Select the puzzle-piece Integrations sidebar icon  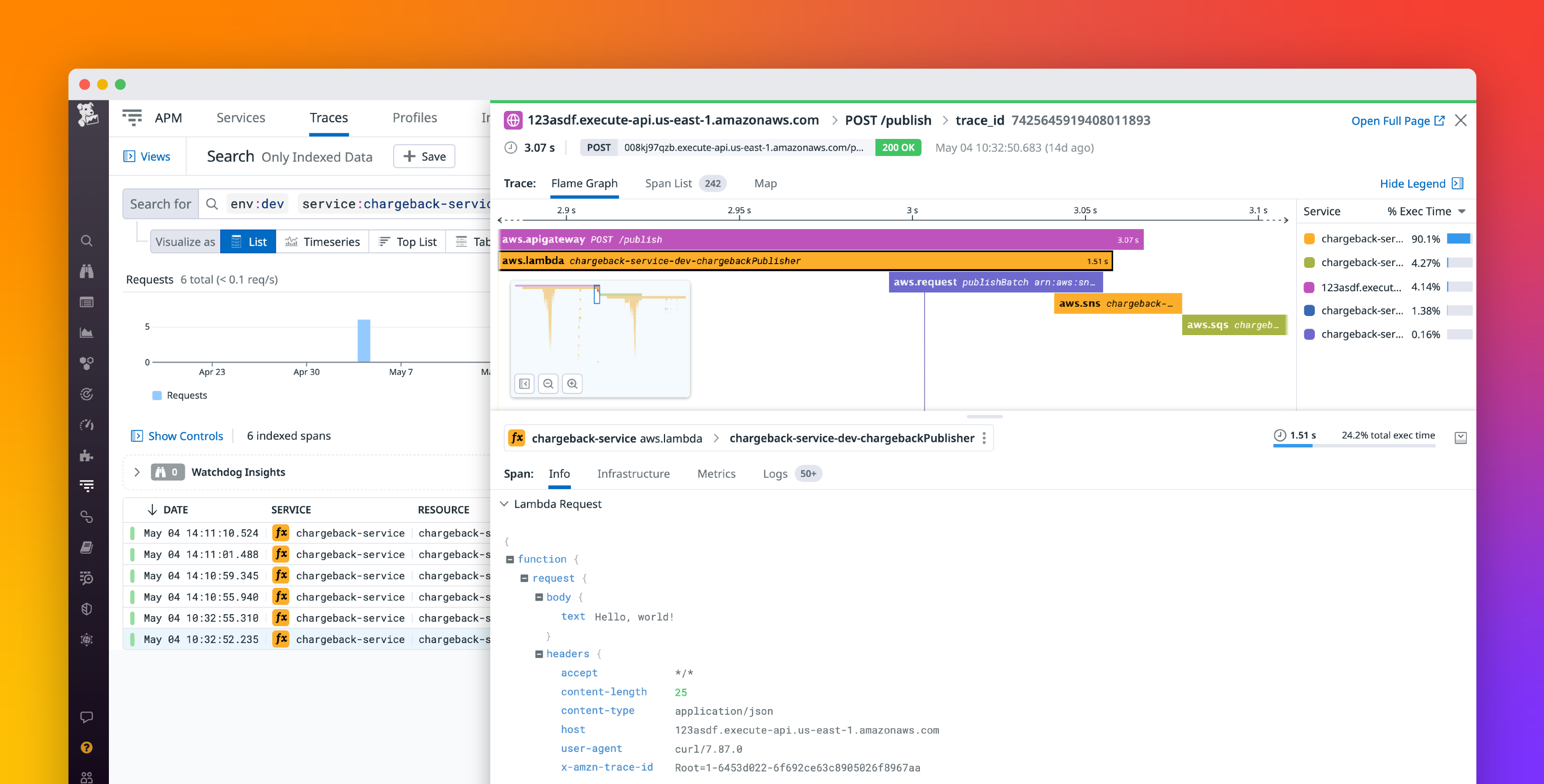coord(87,455)
